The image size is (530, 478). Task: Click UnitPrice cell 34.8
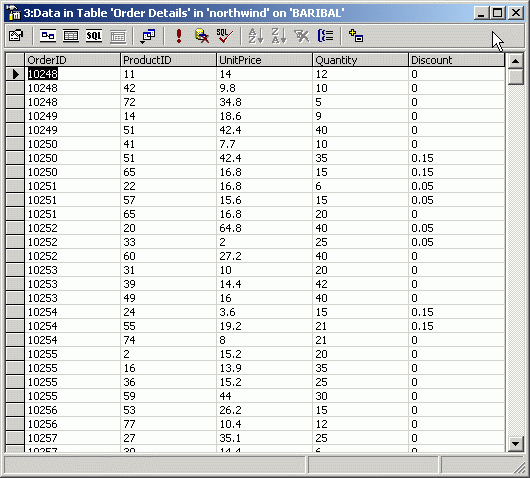264,102
